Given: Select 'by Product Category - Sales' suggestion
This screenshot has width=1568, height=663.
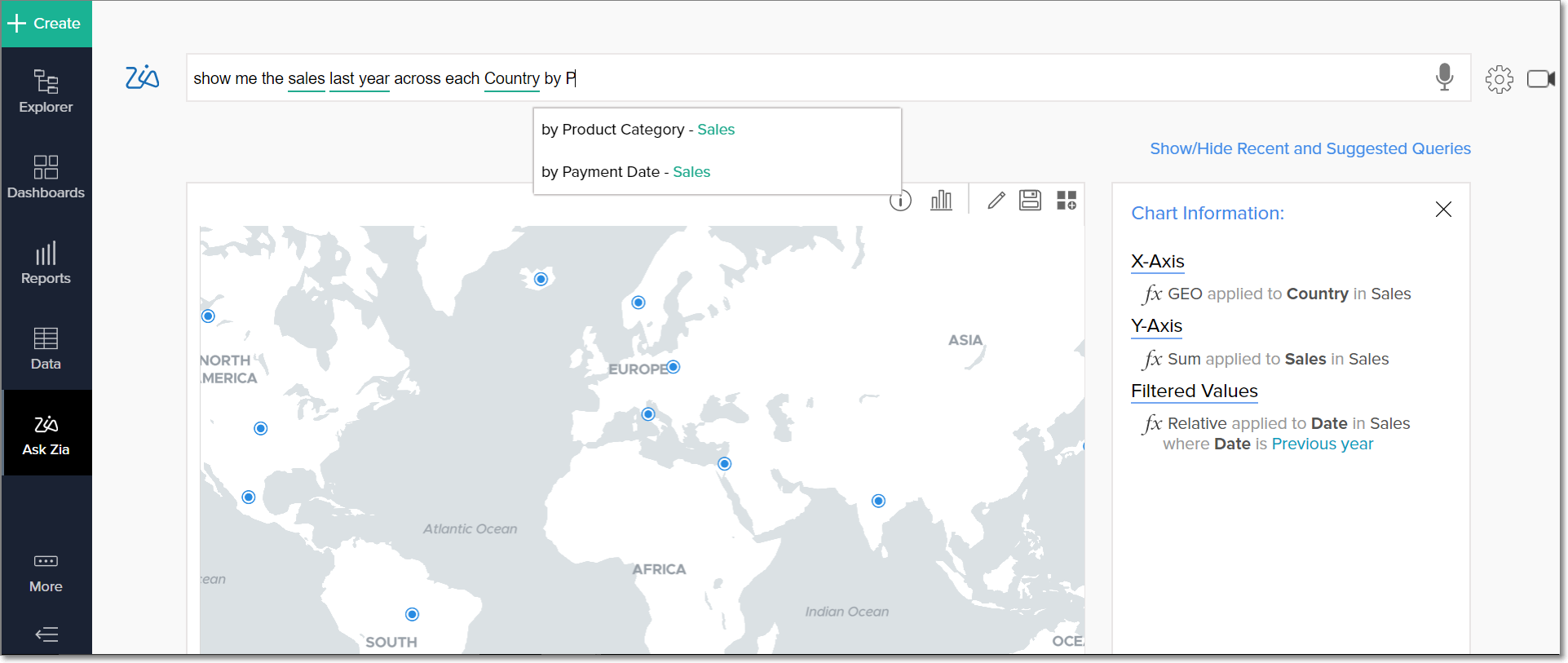Looking at the screenshot, I should [x=638, y=130].
